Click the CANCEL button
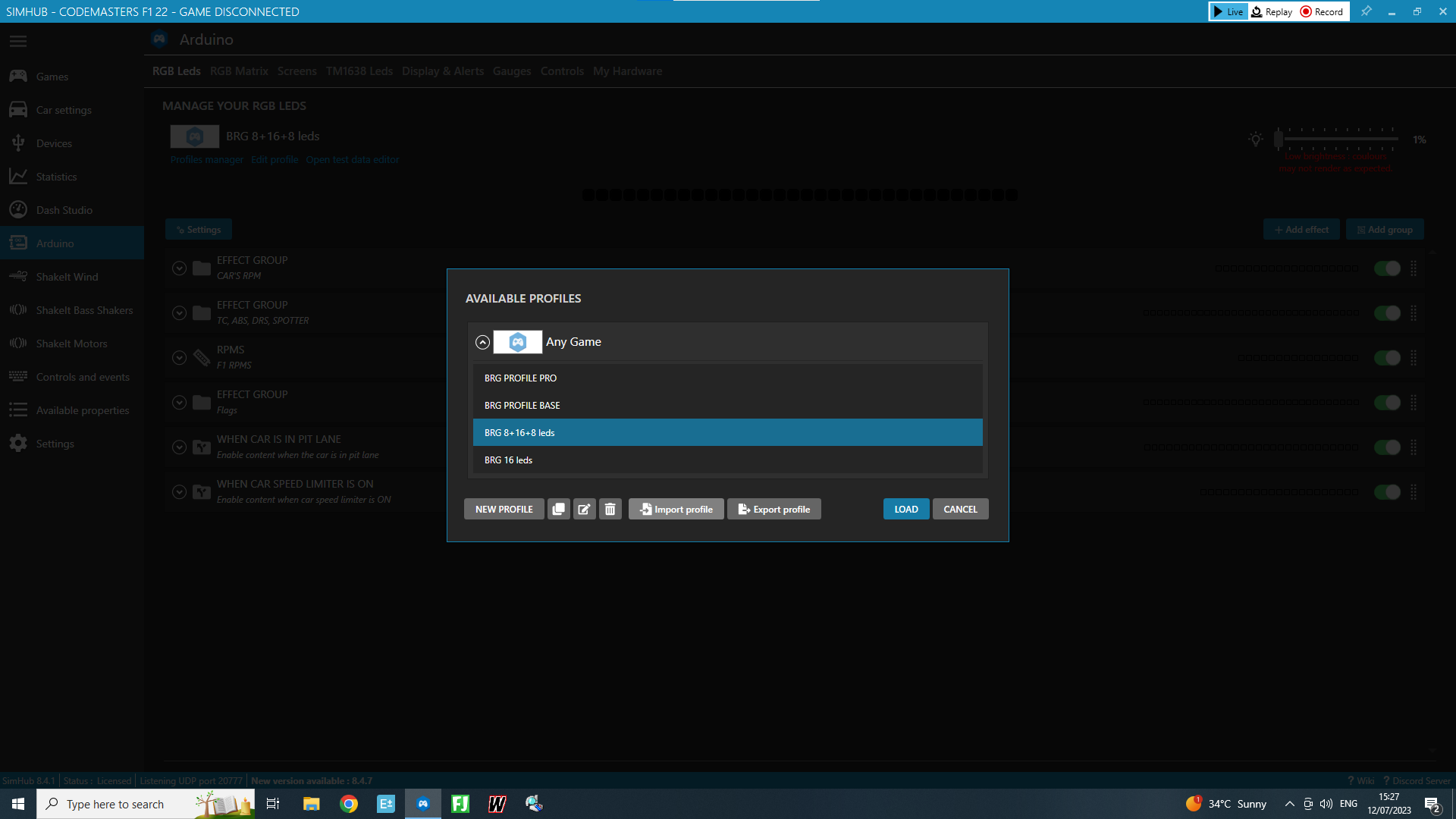 click(960, 510)
